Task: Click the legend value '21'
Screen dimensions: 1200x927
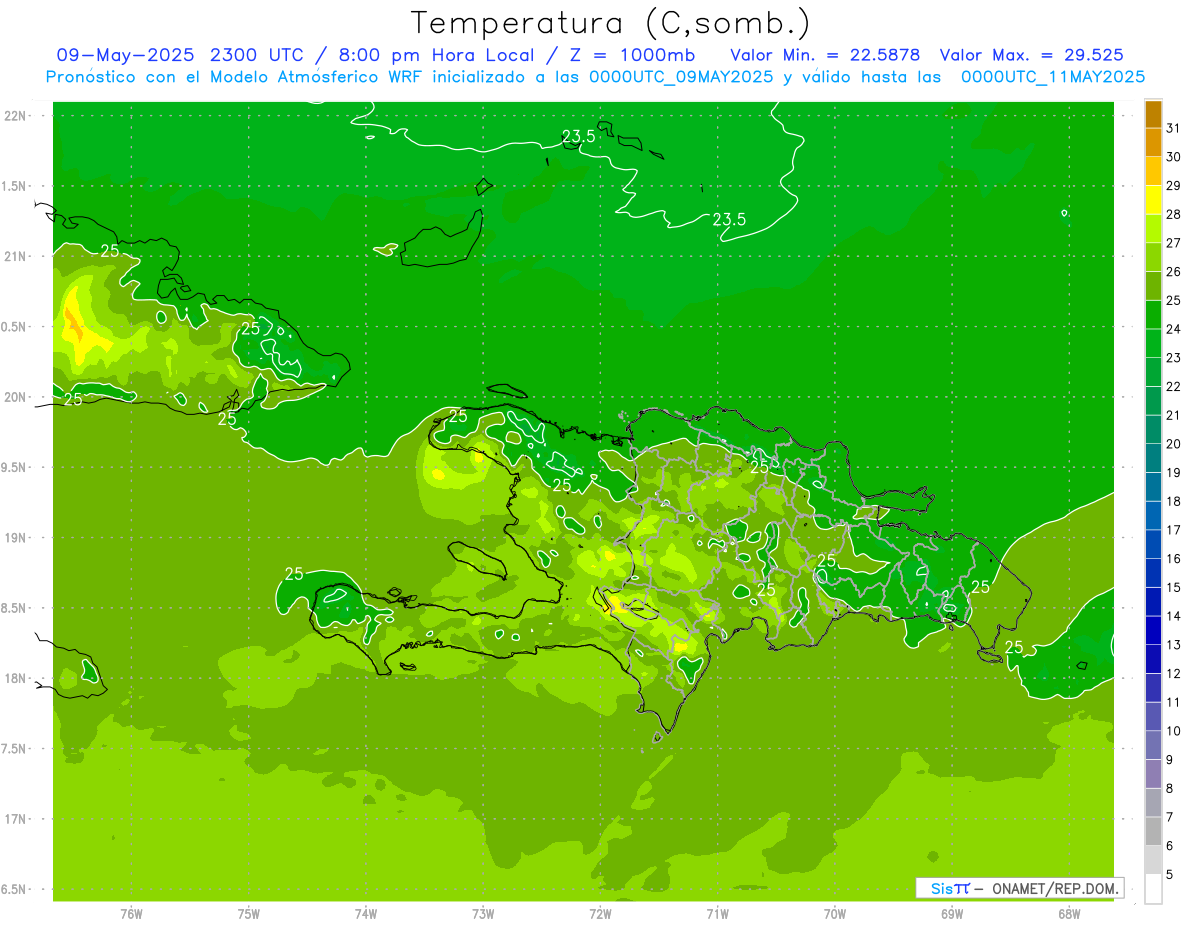Action: (1173, 415)
